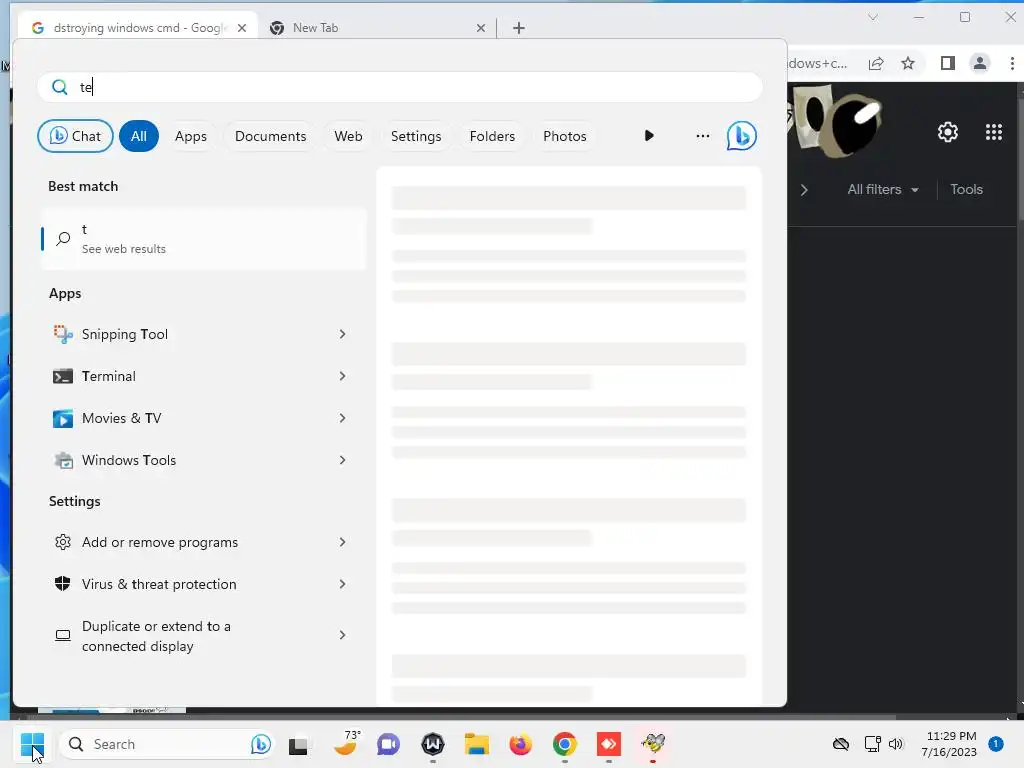The width and height of the screenshot is (1024, 768).
Task: Click the onedrive cloud tray icon
Action: [x=840, y=744]
